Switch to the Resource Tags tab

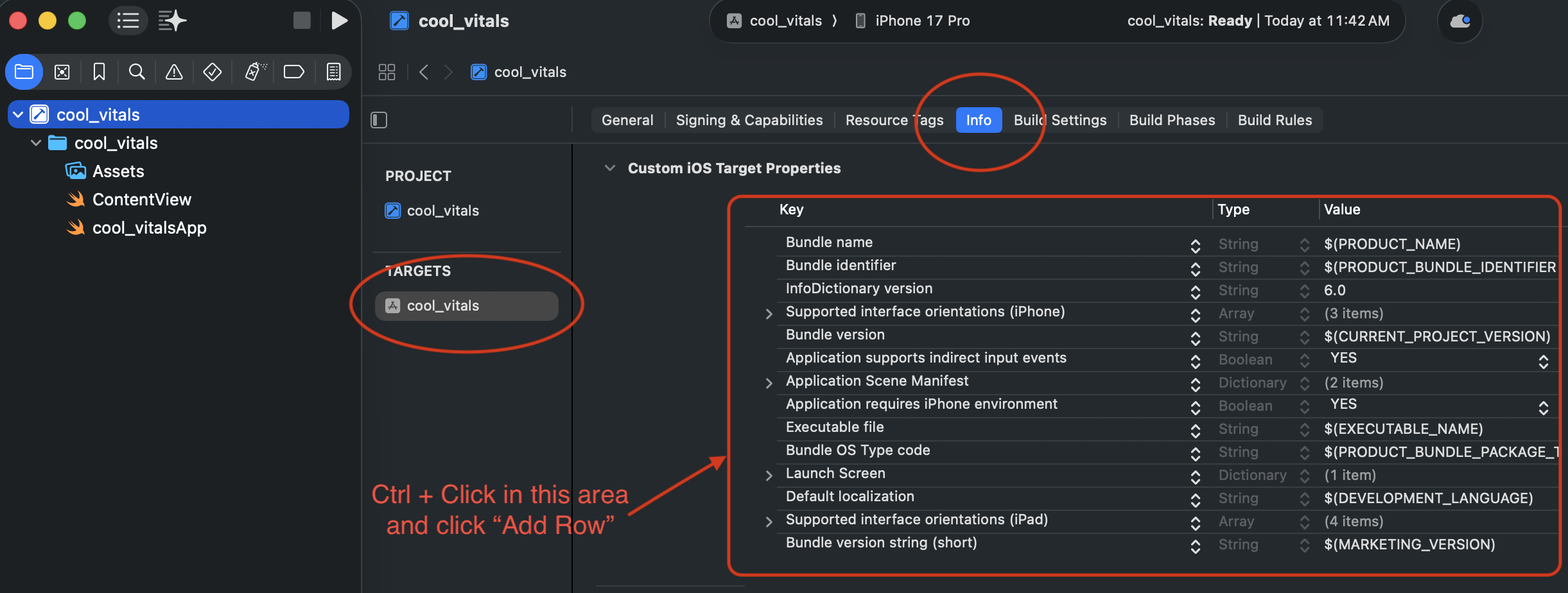pyautogui.click(x=894, y=120)
